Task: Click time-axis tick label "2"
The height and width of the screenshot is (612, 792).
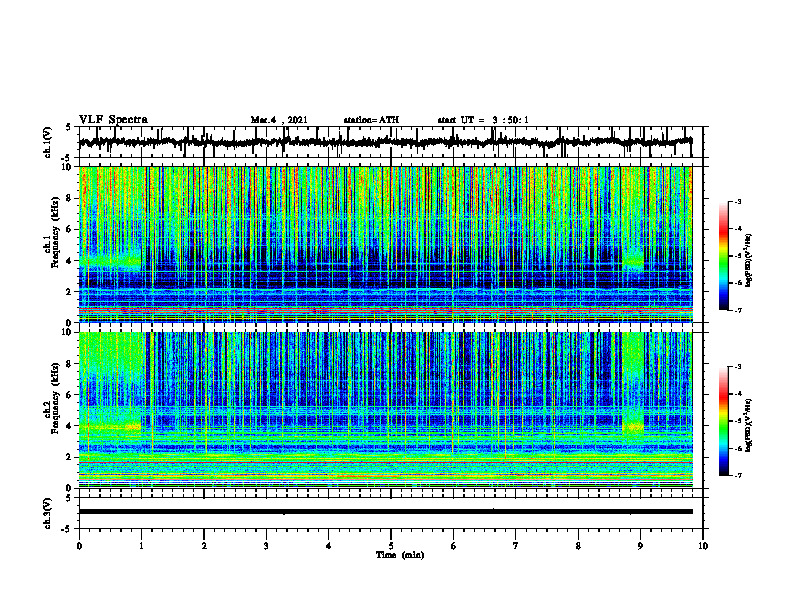Action: click(204, 546)
